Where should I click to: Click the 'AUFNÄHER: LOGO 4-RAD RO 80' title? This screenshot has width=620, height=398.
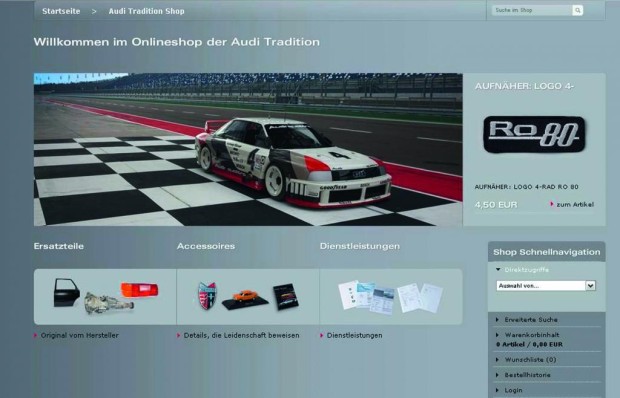pyautogui.click(x=526, y=187)
